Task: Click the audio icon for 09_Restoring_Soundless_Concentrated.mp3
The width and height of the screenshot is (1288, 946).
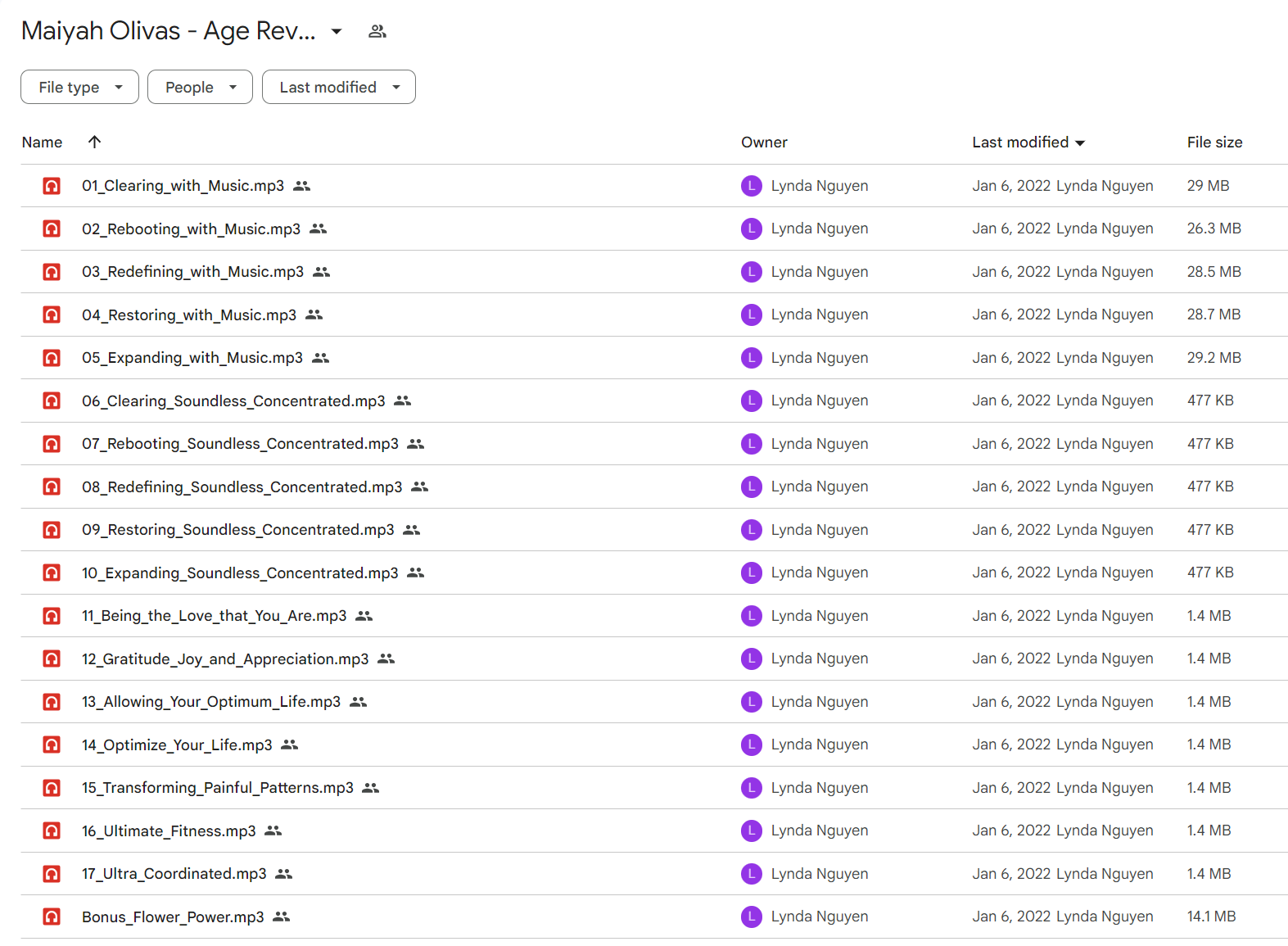Action: coord(52,530)
